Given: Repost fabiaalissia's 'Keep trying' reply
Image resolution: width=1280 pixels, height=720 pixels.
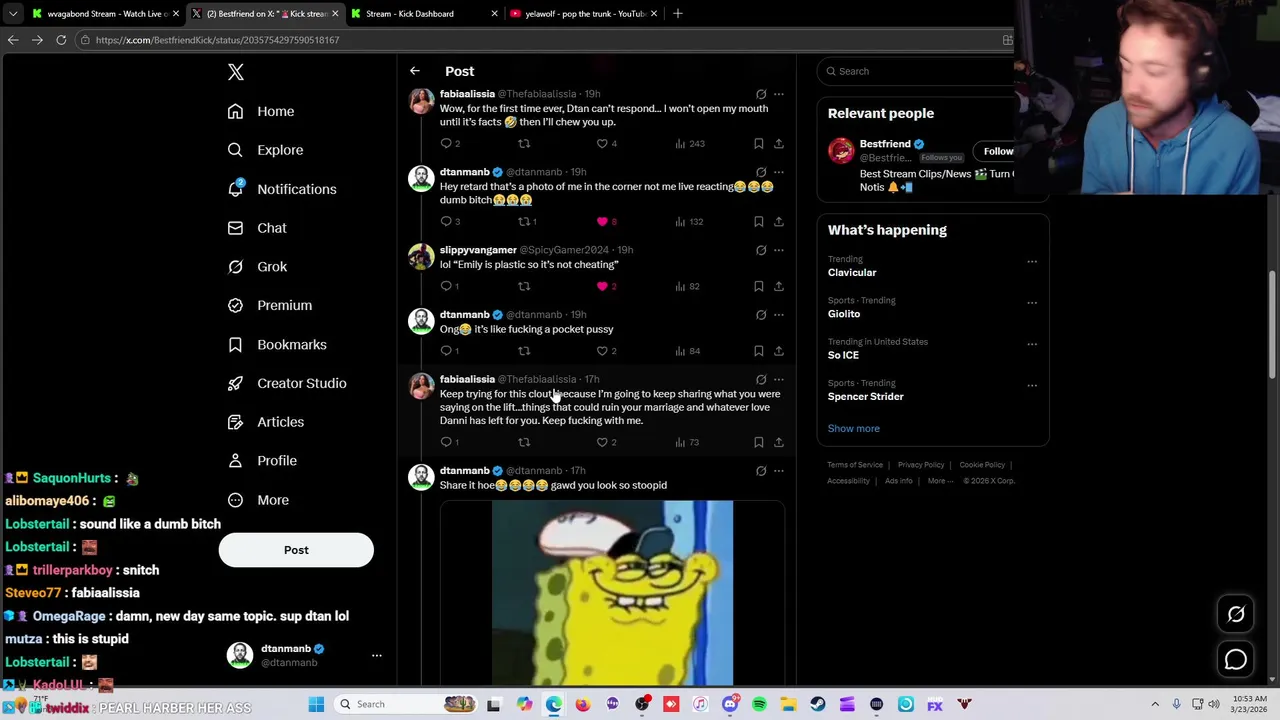Looking at the screenshot, I should [524, 442].
